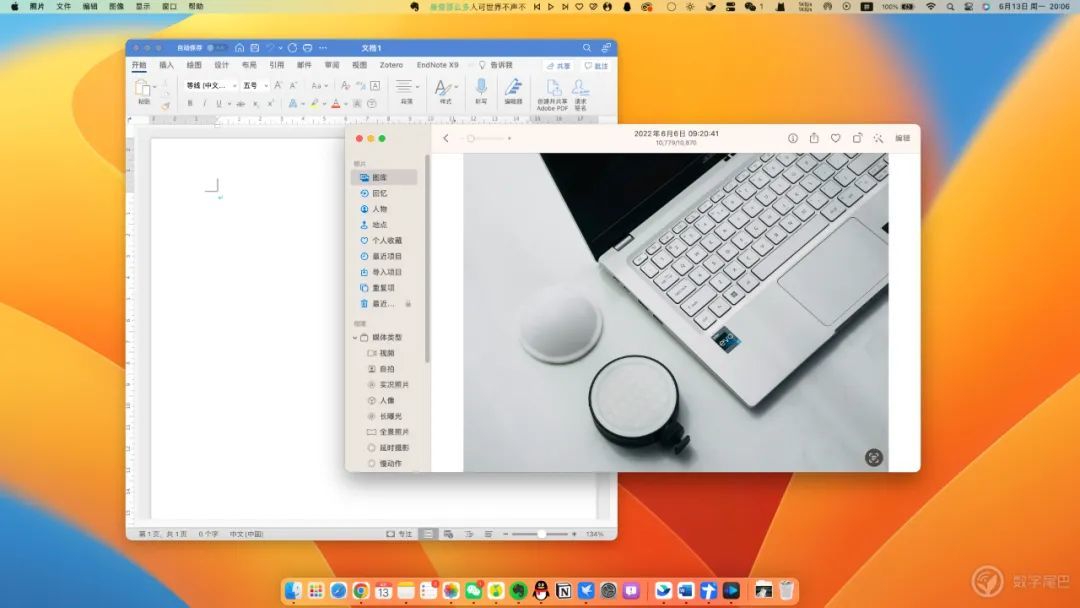
Task: Click the Word zoom slider in status bar
Action: point(541,534)
